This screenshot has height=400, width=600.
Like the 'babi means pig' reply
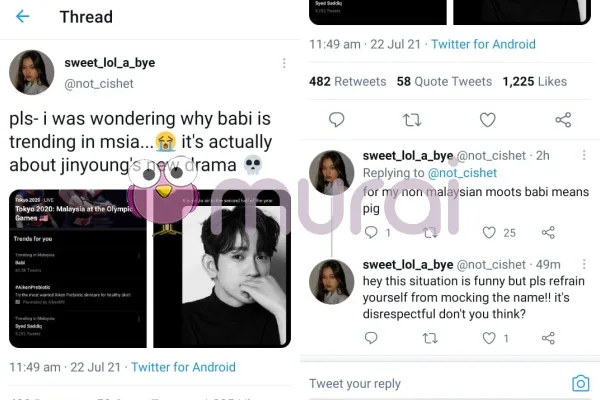pyautogui.click(x=489, y=233)
